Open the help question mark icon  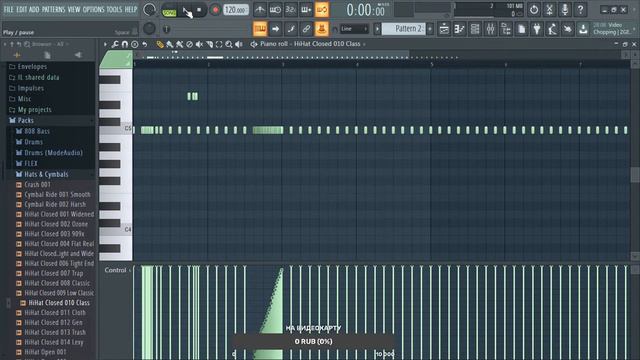point(580,9)
